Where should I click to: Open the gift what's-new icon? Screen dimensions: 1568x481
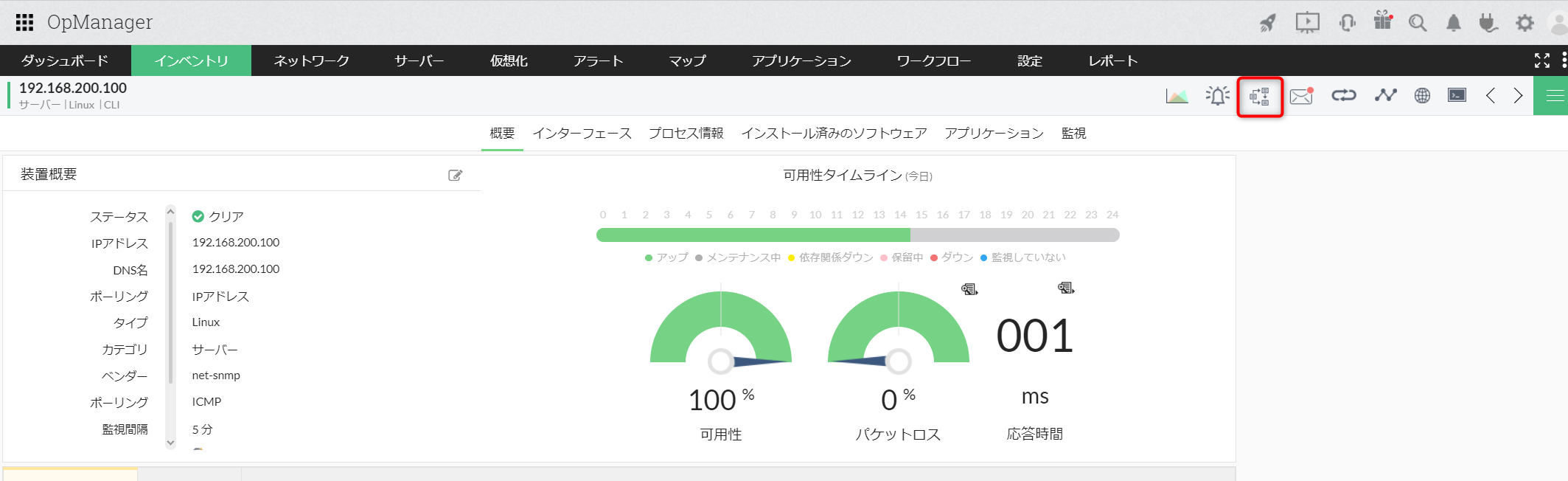click(x=1383, y=21)
